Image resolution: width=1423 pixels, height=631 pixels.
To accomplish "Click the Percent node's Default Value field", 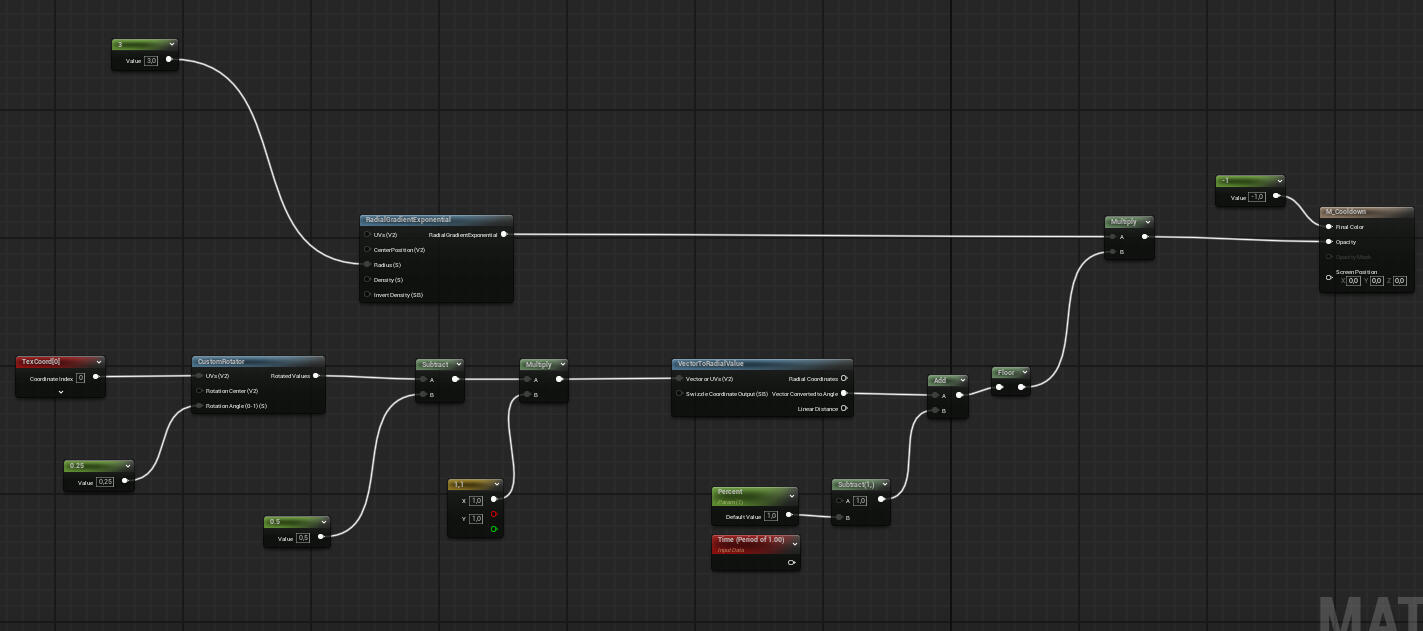I will point(771,516).
